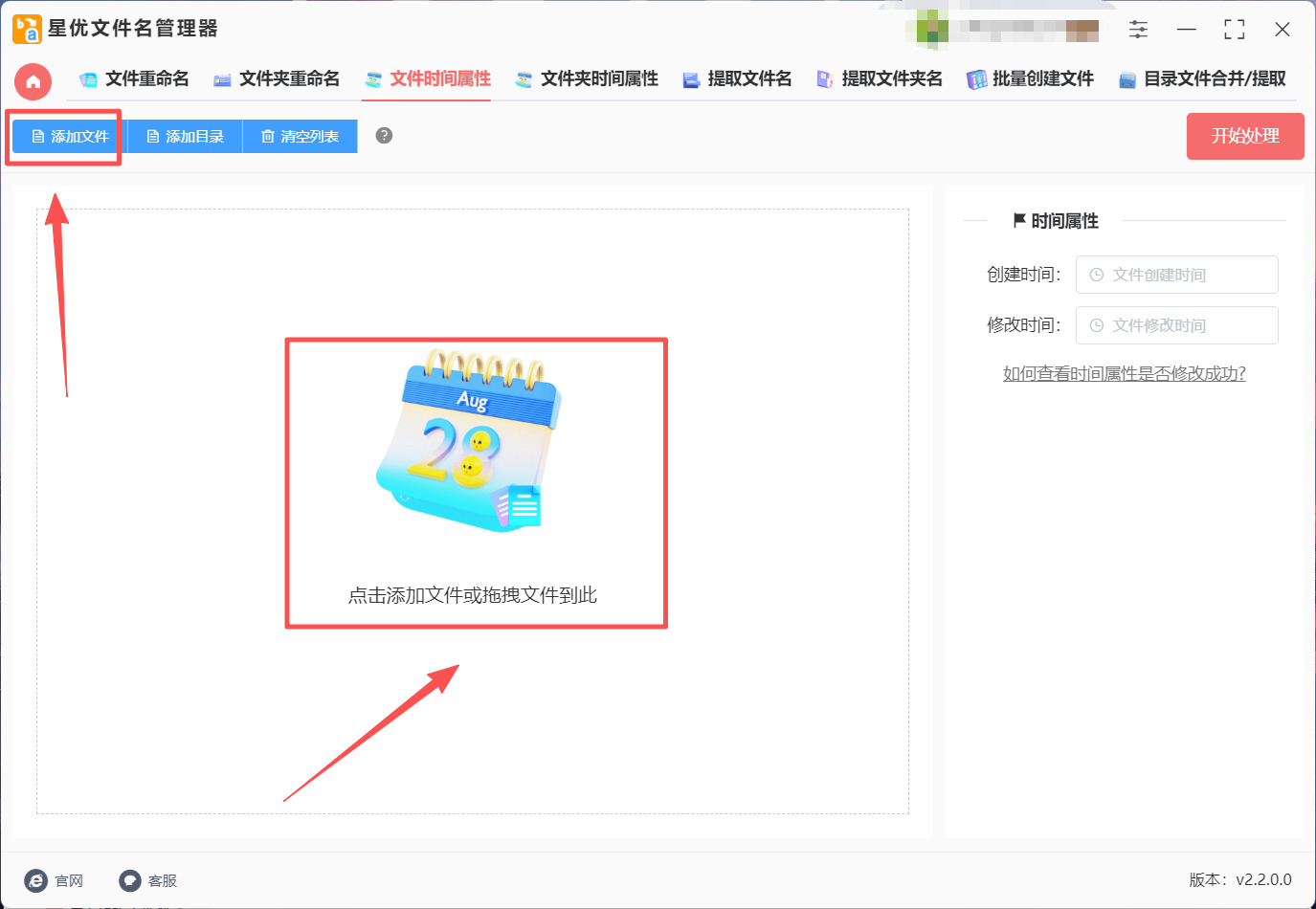Click the 添加目录 button
Viewport: 1316px width, 909px height.
pyautogui.click(x=185, y=137)
